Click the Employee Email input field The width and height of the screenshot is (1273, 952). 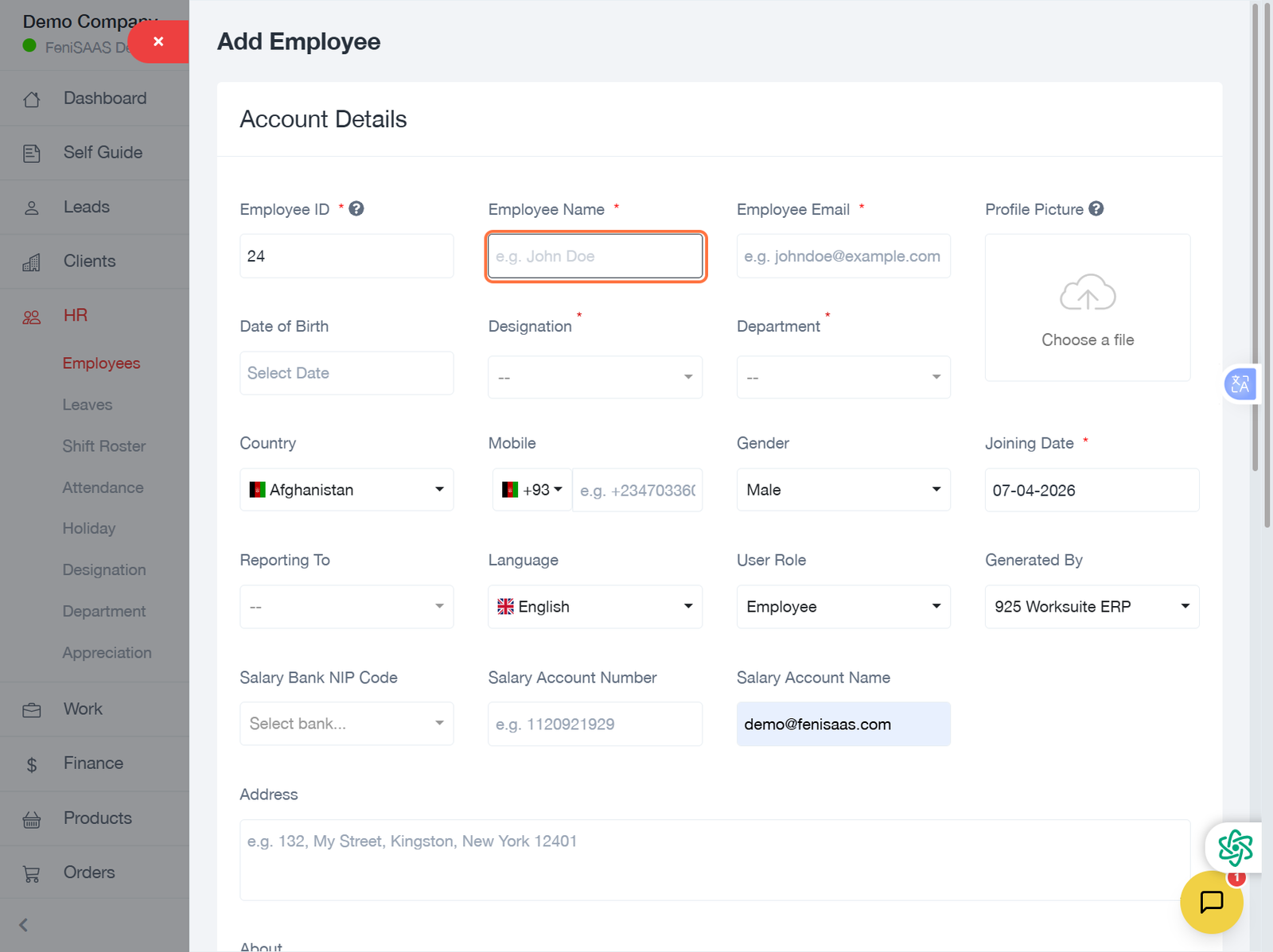(x=843, y=256)
